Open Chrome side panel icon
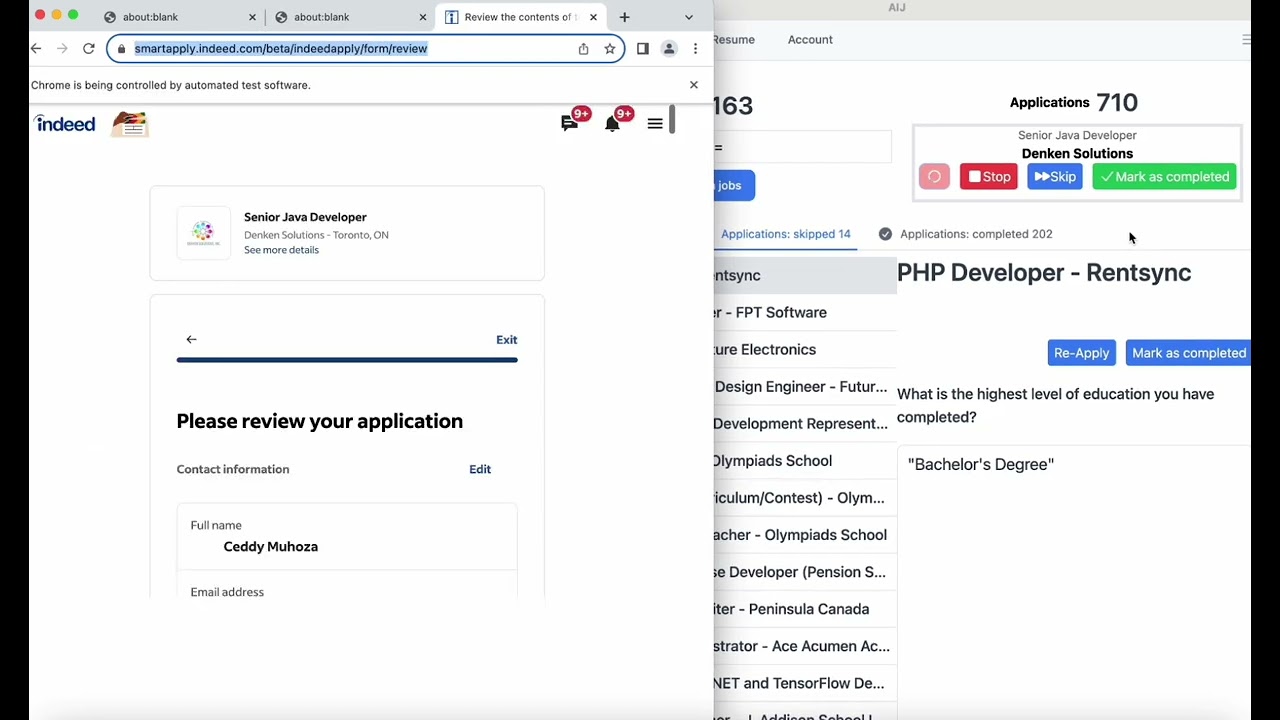This screenshot has width=1280, height=720. [643, 48]
